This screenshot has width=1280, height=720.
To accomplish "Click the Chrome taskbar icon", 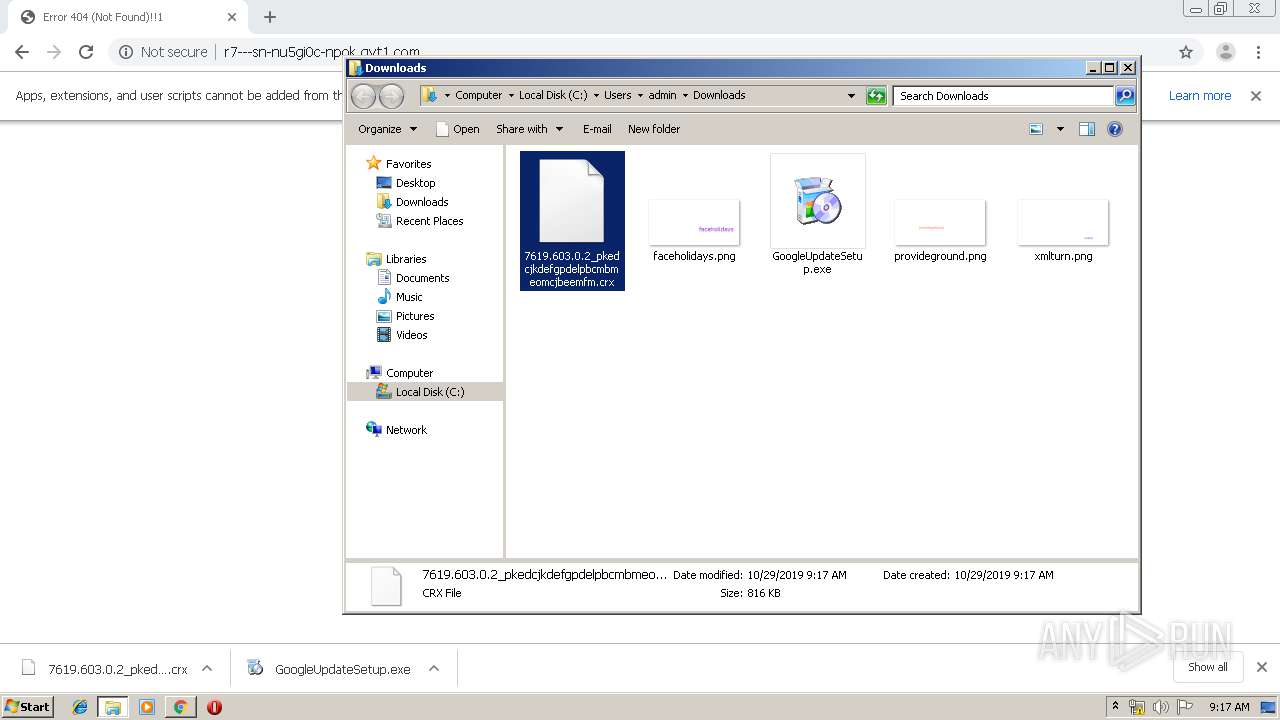I will click(x=180, y=707).
